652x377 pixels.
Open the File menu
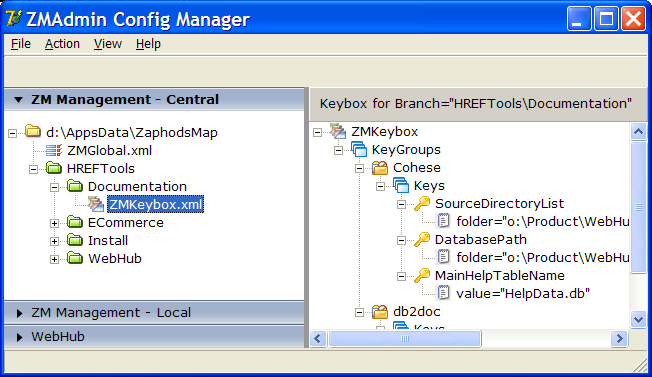pyautogui.click(x=21, y=44)
